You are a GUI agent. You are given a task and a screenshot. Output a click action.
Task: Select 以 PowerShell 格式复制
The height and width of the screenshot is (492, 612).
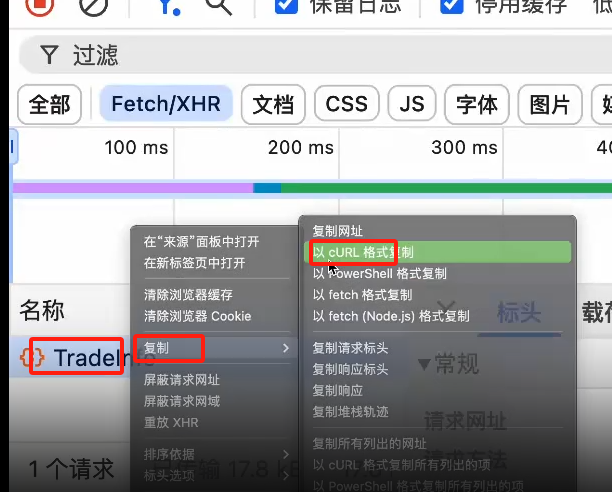[379, 274]
